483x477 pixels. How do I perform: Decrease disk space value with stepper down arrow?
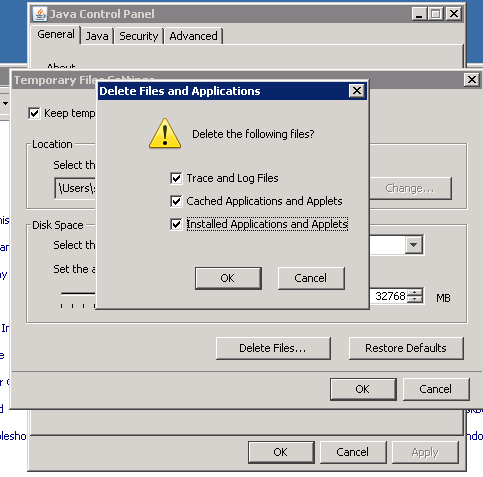[x=414, y=299]
